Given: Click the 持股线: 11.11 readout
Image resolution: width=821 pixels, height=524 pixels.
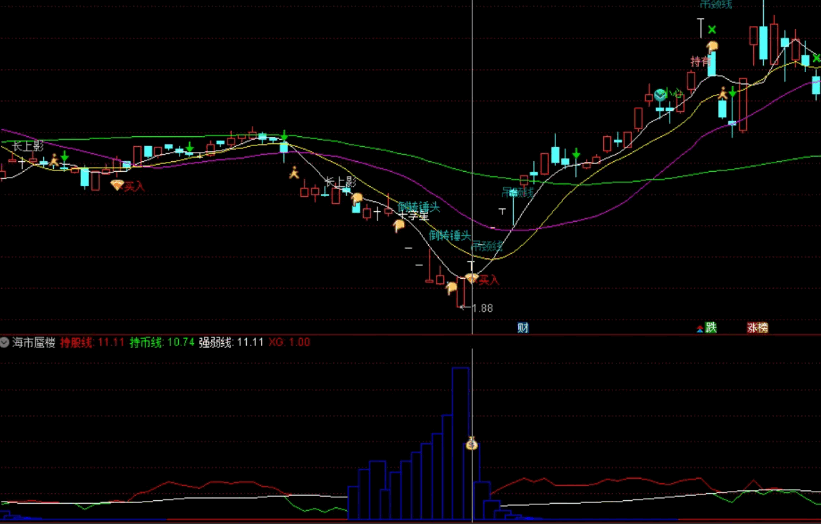Looking at the screenshot, I should click(x=92, y=342).
